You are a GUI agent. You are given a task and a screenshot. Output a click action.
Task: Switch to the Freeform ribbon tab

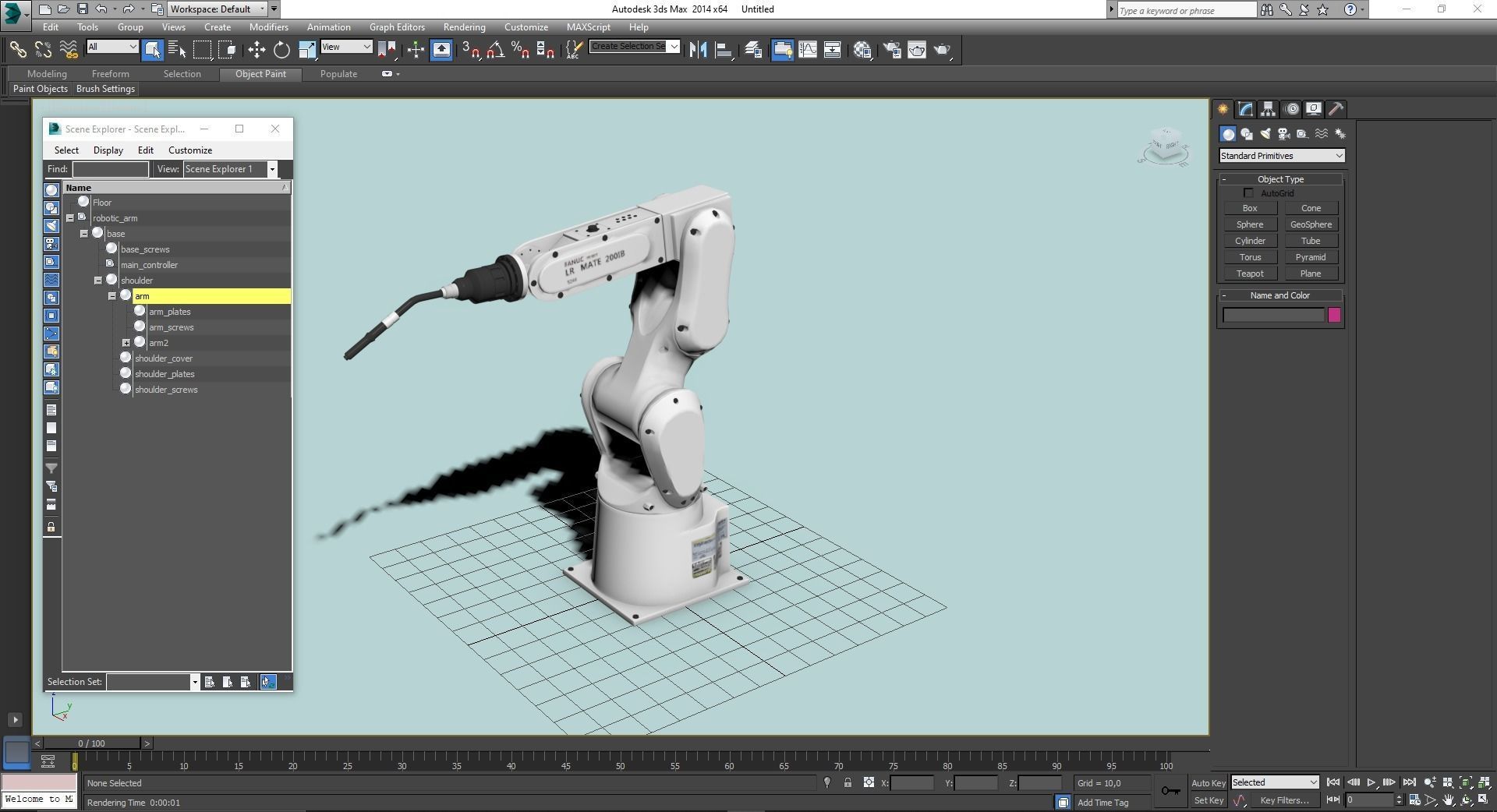[110, 74]
